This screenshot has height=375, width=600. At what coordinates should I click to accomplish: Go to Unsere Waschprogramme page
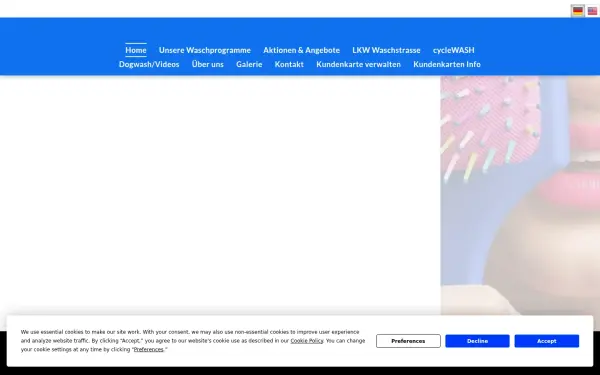(x=205, y=50)
